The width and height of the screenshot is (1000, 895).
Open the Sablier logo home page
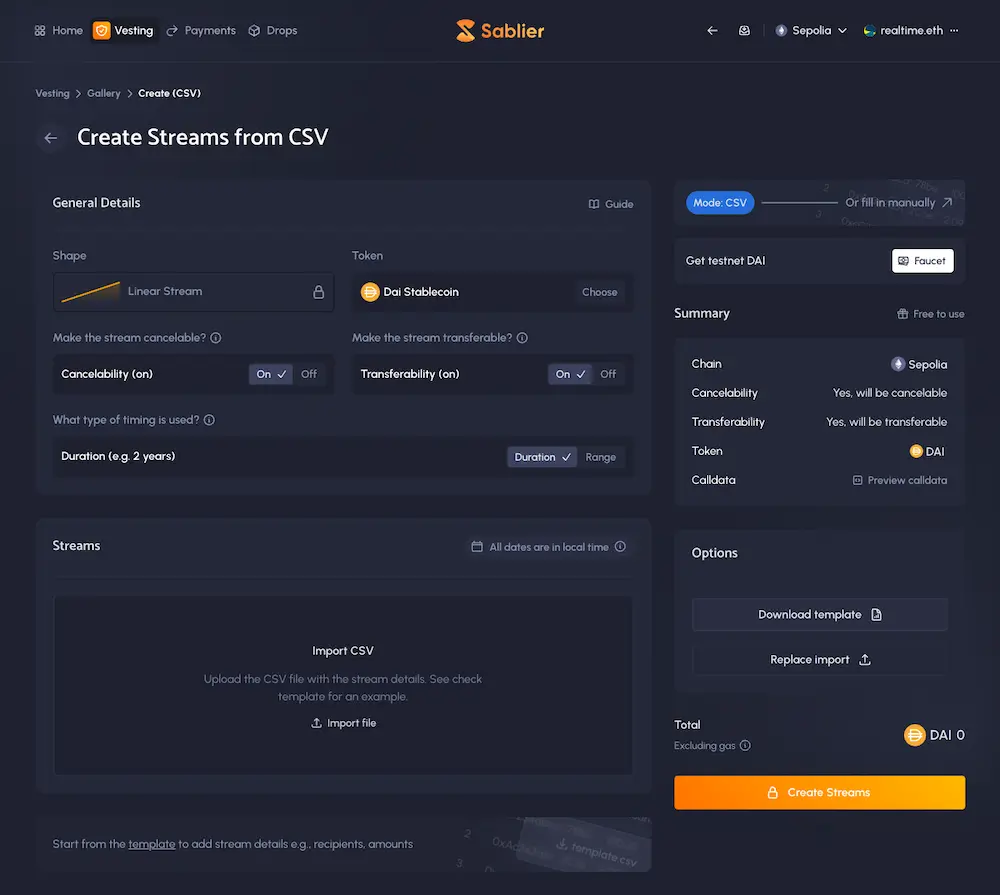[499, 30]
